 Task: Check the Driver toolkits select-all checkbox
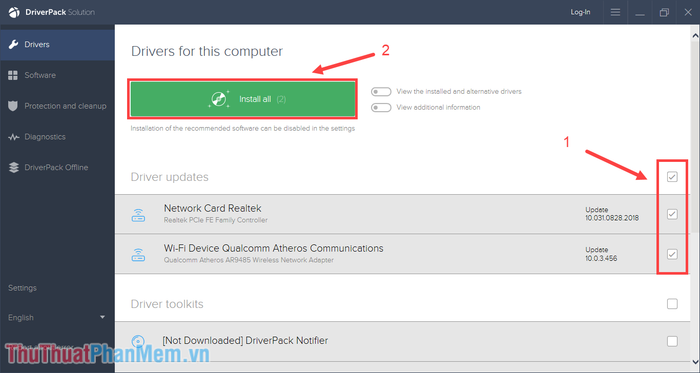coord(672,304)
